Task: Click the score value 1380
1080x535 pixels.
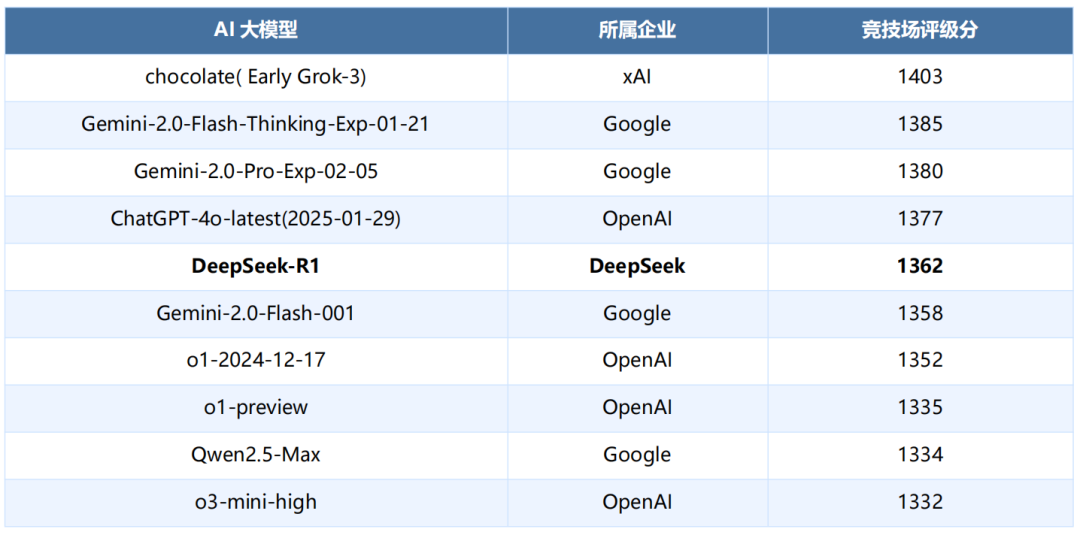Action: pyautogui.click(x=920, y=171)
